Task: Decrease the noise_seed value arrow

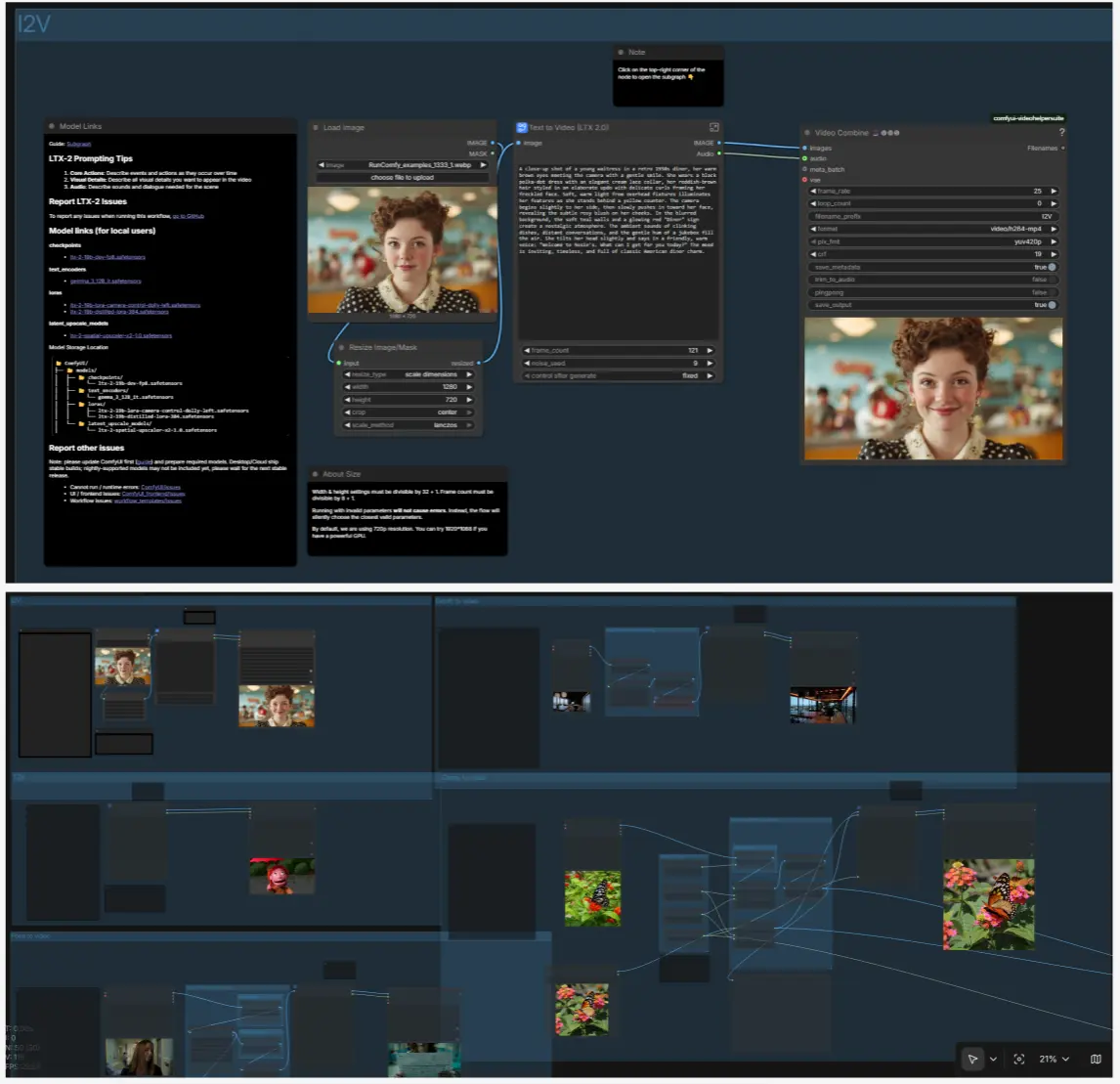Action: 527,363
